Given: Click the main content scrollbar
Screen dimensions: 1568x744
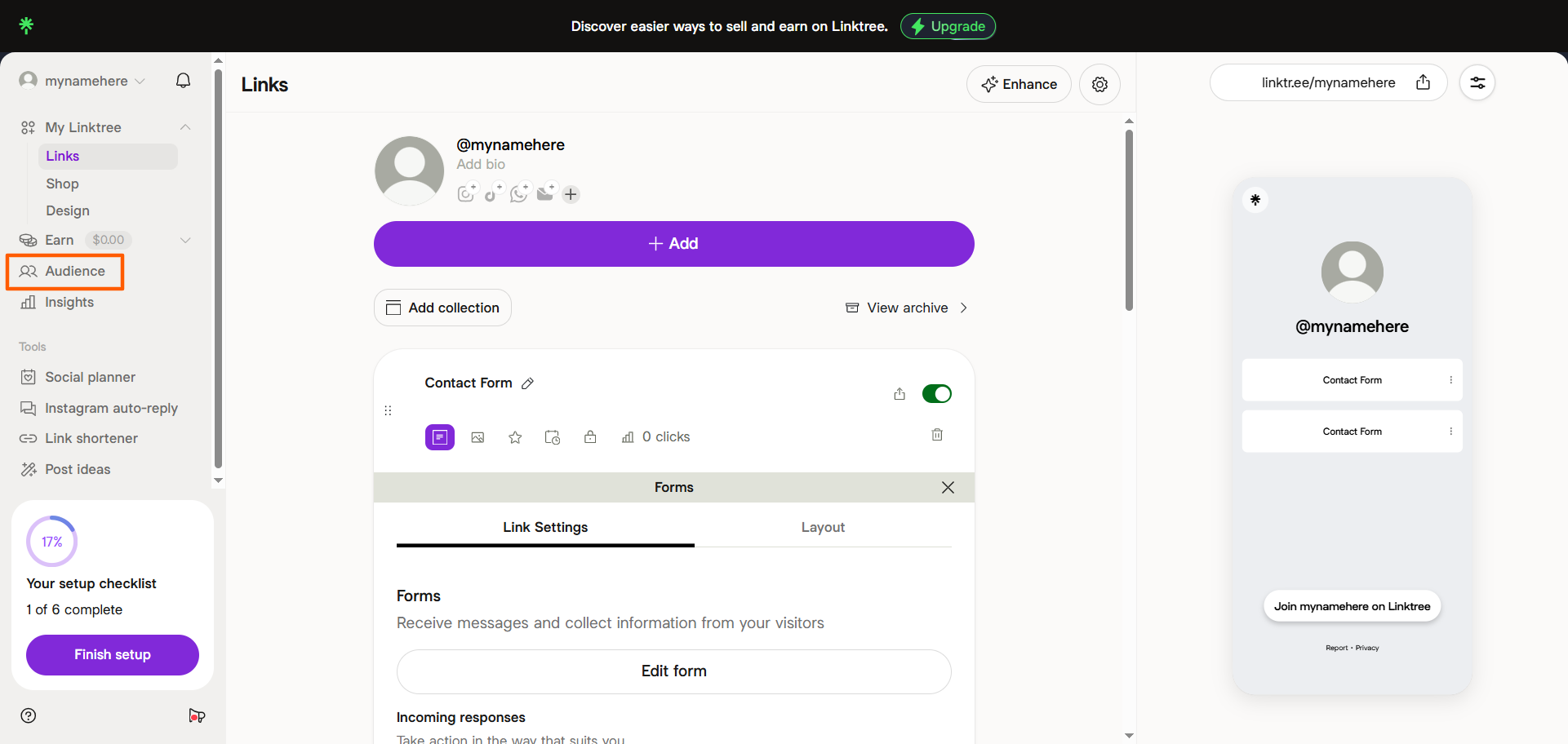Looking at the screenshot, I should [1129, 220].
